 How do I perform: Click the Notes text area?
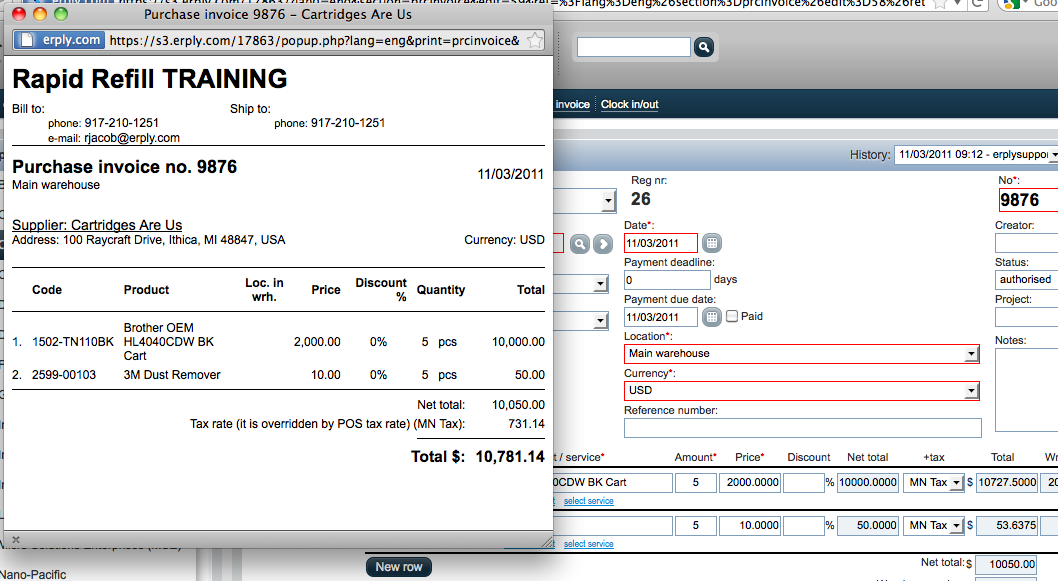1026,390
